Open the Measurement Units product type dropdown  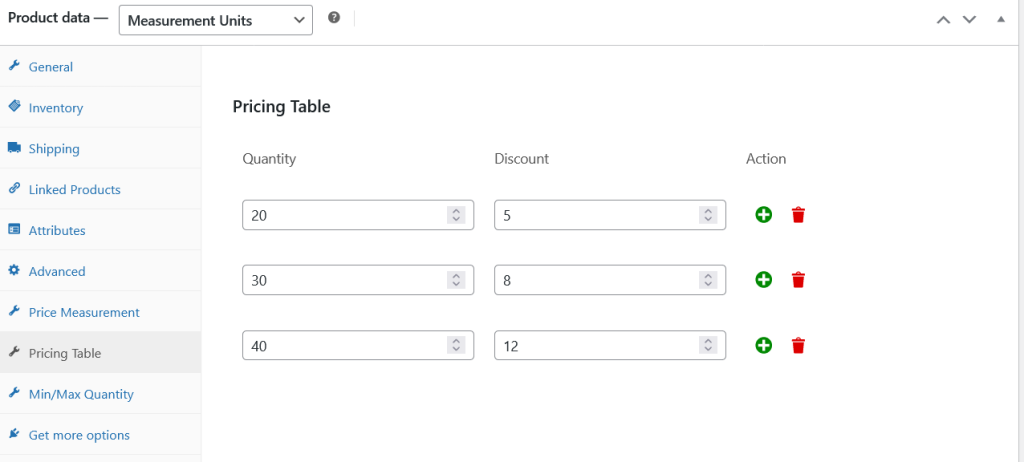click(215, 20)
